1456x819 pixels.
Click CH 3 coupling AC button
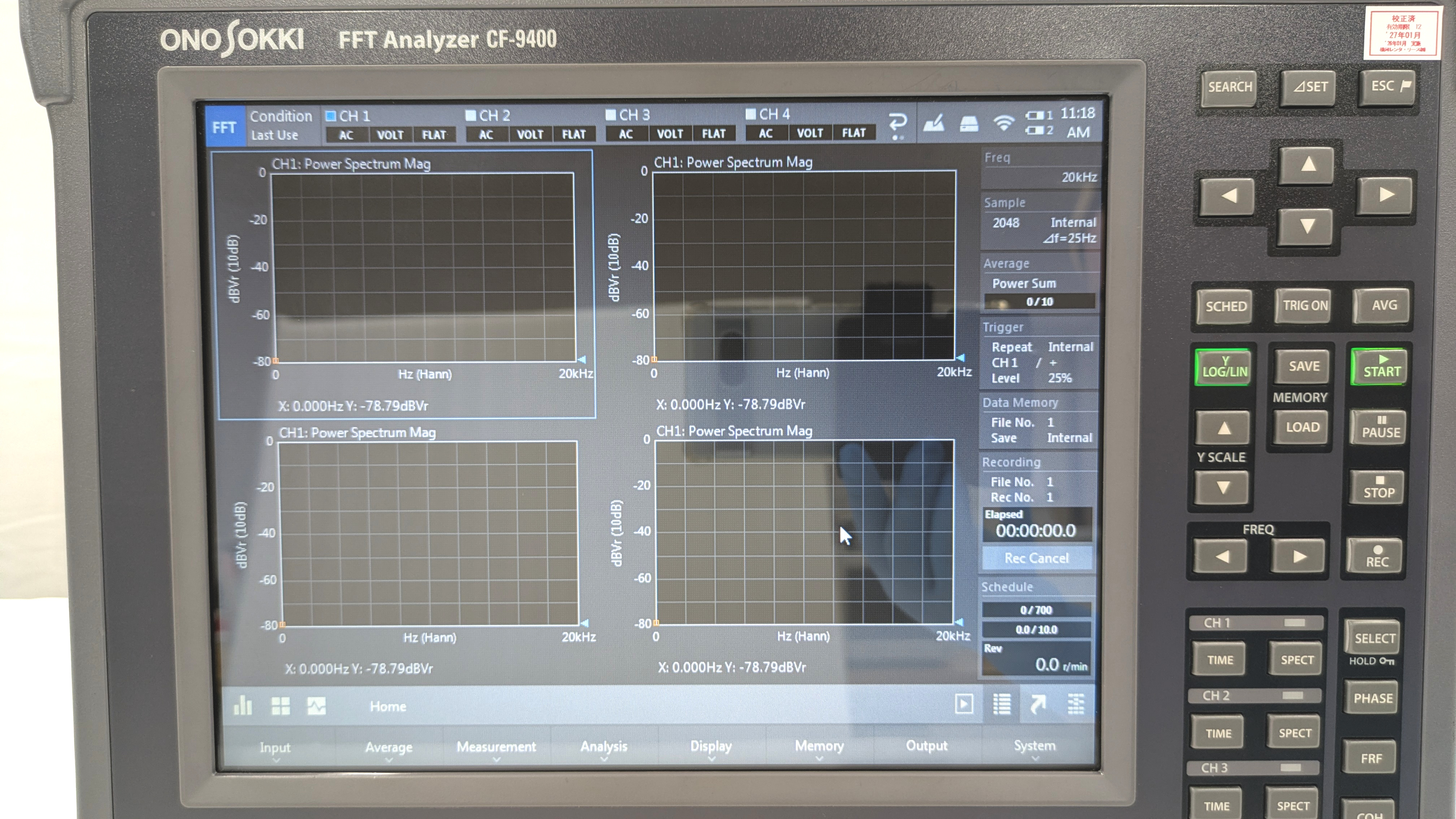click(626, 134)
